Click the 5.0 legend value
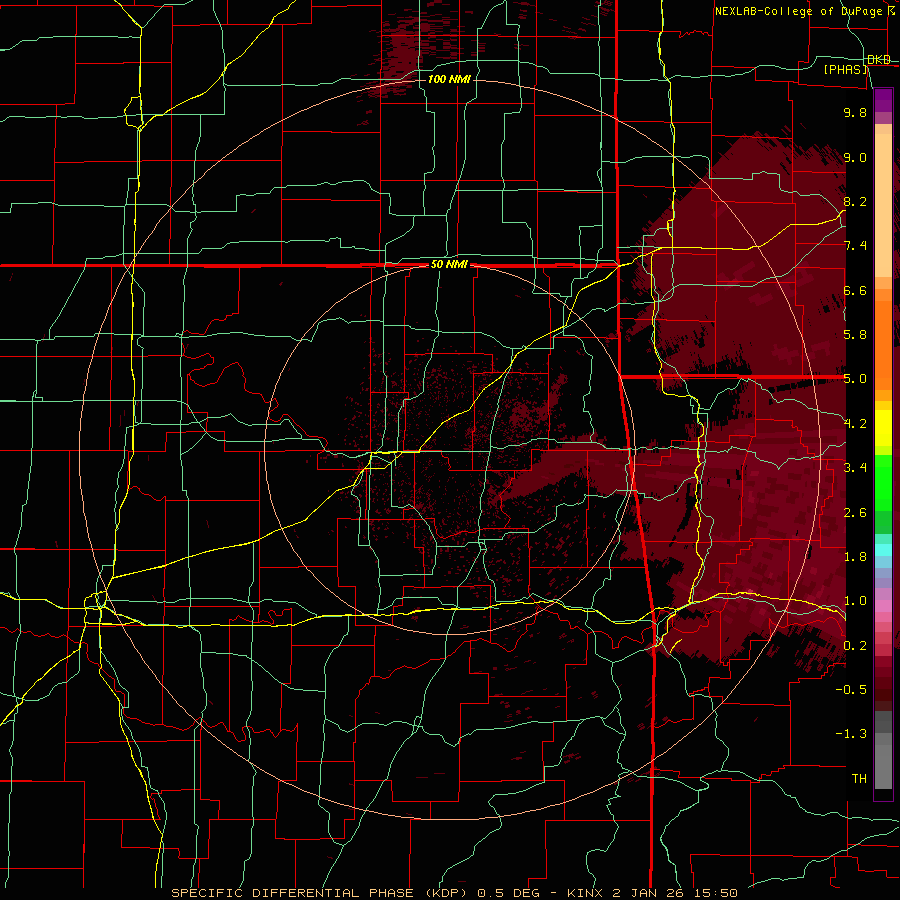Image resolution: width=900 pixels, height=900 pixels. (855, 379)
